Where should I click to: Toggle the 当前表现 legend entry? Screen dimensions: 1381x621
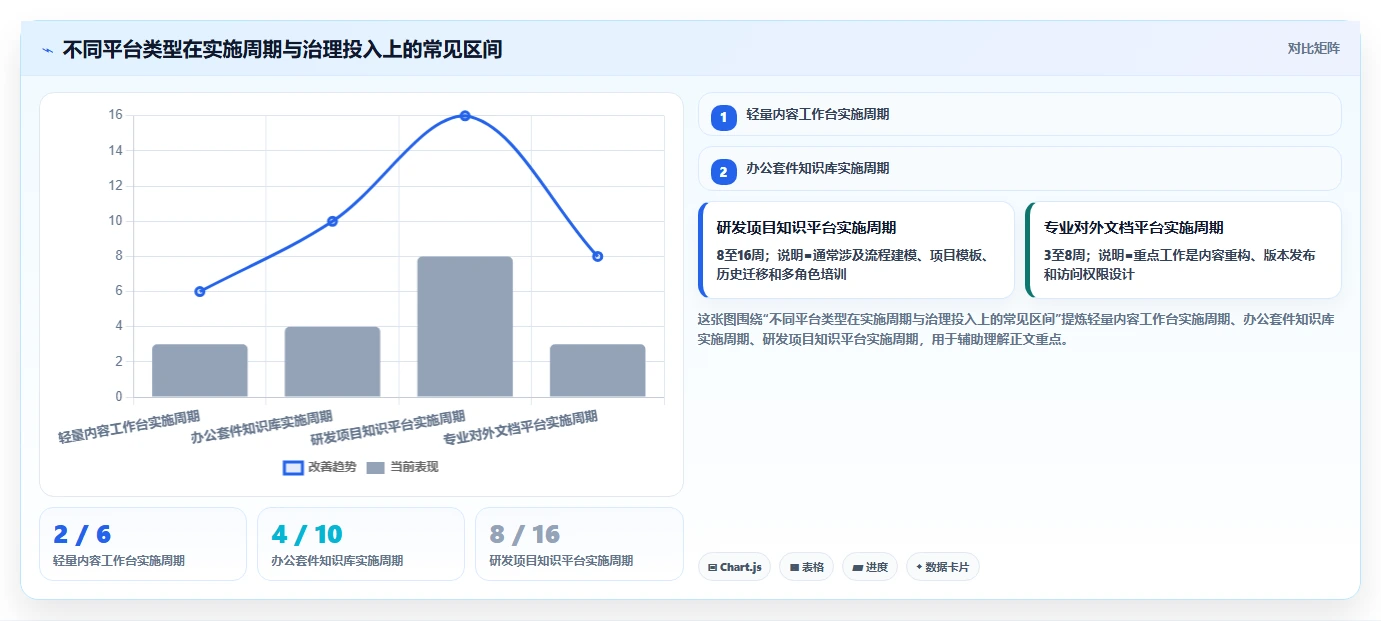point(402,467)
